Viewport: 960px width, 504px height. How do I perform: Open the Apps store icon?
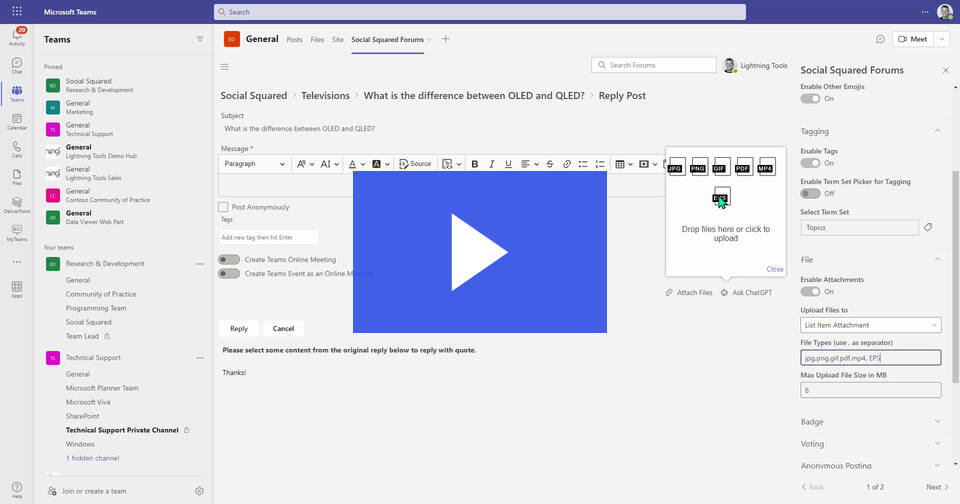pyautogui.click(x=17, y=289)
